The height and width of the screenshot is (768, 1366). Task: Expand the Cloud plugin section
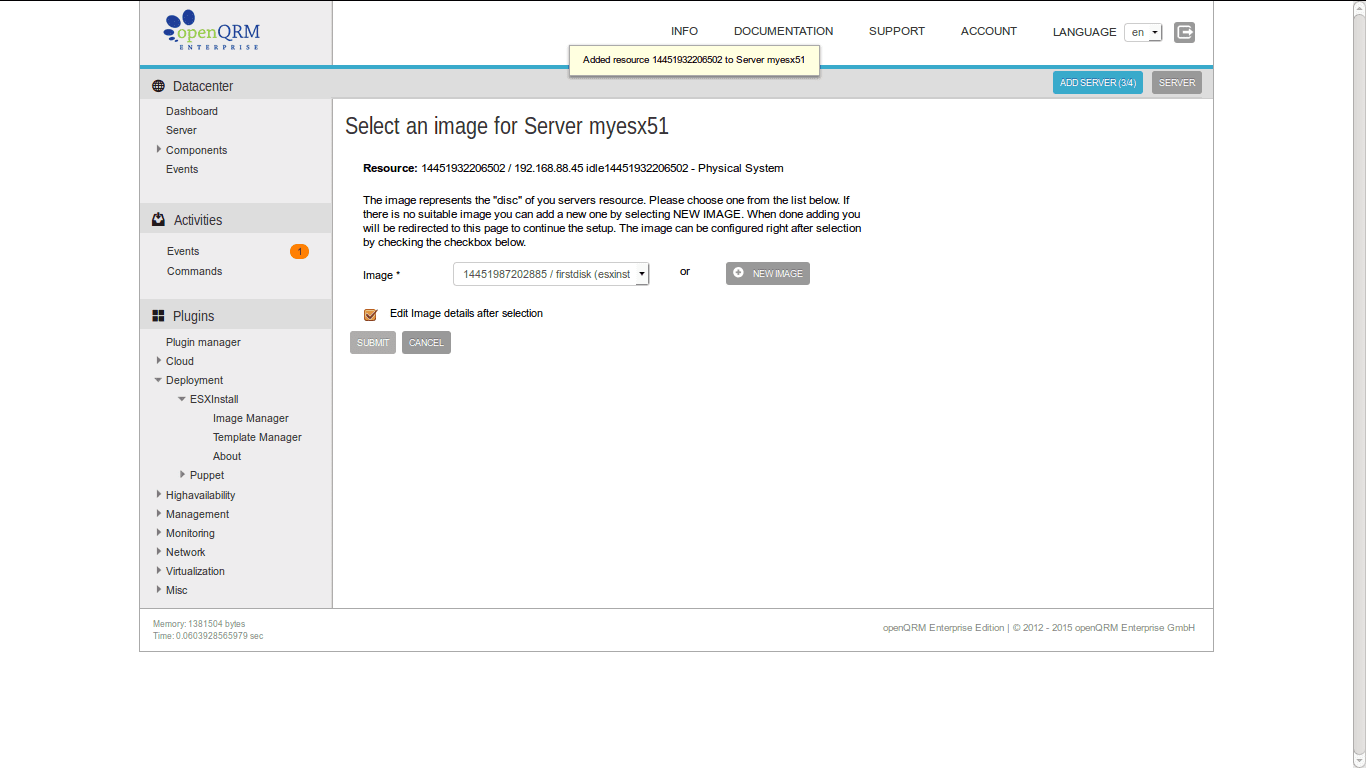click(x=159, y=361)
